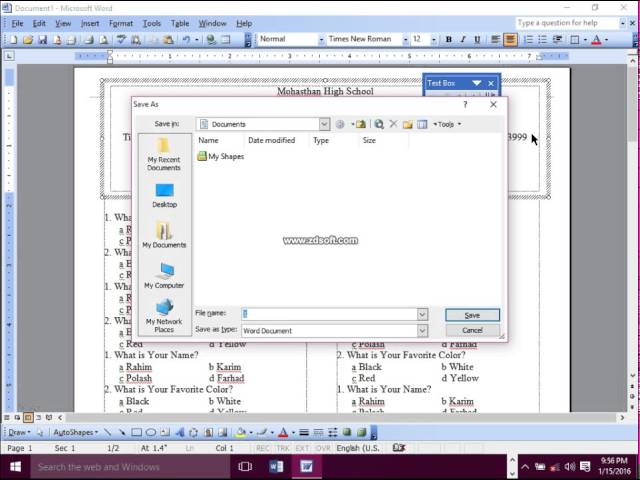Click the Fill Color paint bucket icon
This screenshot has height=480, width=640.
point(241,432)
